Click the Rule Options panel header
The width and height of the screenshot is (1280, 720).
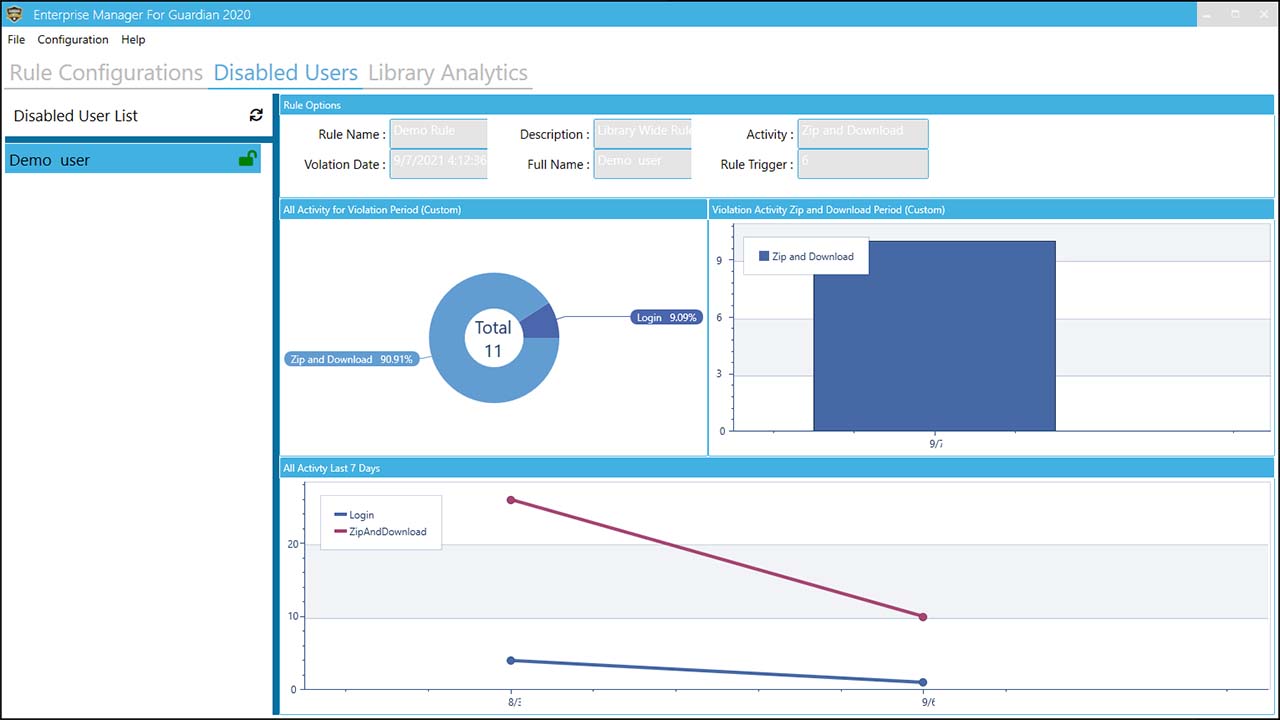[x=777, y=105]
